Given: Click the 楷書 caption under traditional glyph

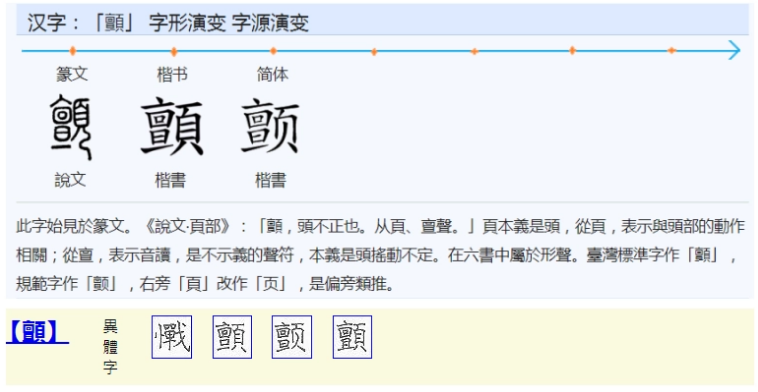Looking at the screenshot, I should (x=170, y=180).
